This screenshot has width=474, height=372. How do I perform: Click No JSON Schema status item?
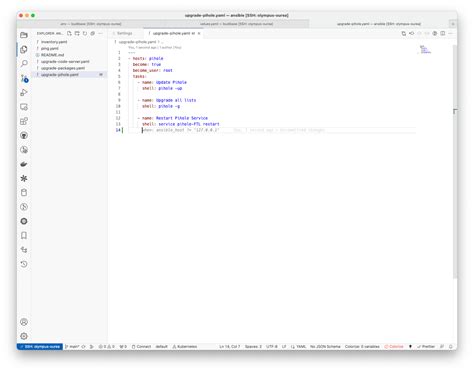pos(325,347)
